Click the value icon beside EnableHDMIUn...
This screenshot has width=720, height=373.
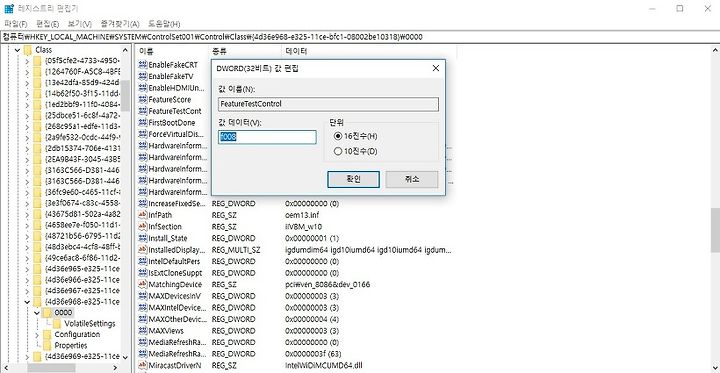point(143,88)
